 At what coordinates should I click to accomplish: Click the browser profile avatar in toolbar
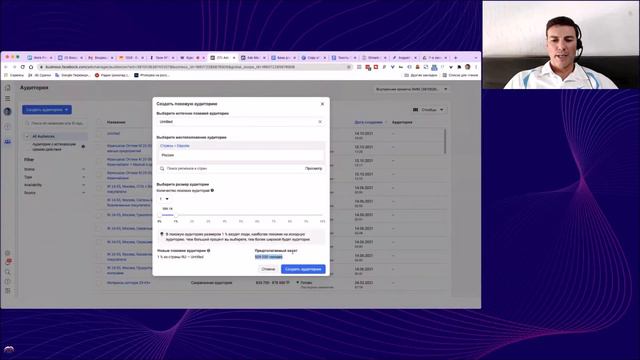coord(468,67)
